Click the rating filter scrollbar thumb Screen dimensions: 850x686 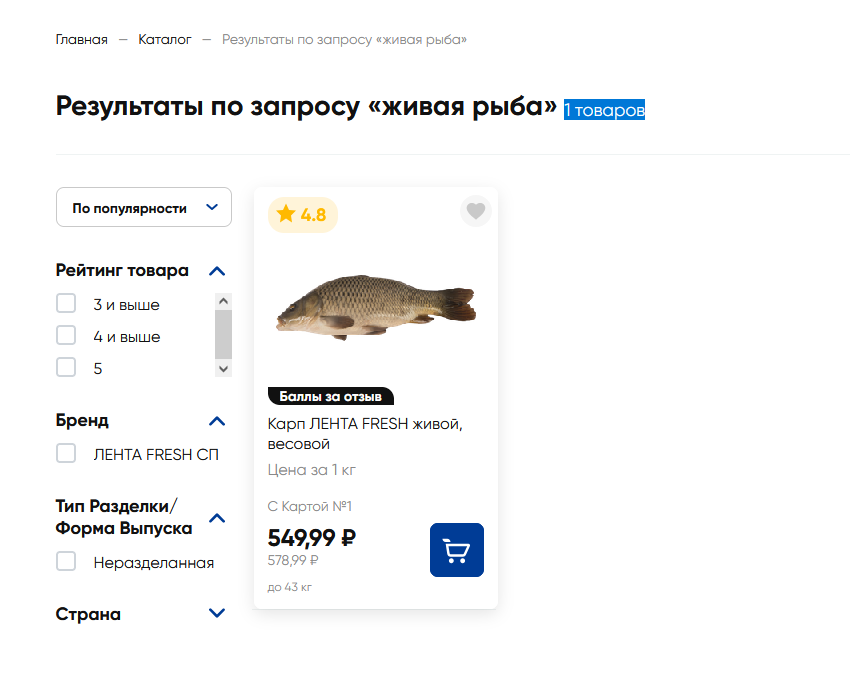223,334
